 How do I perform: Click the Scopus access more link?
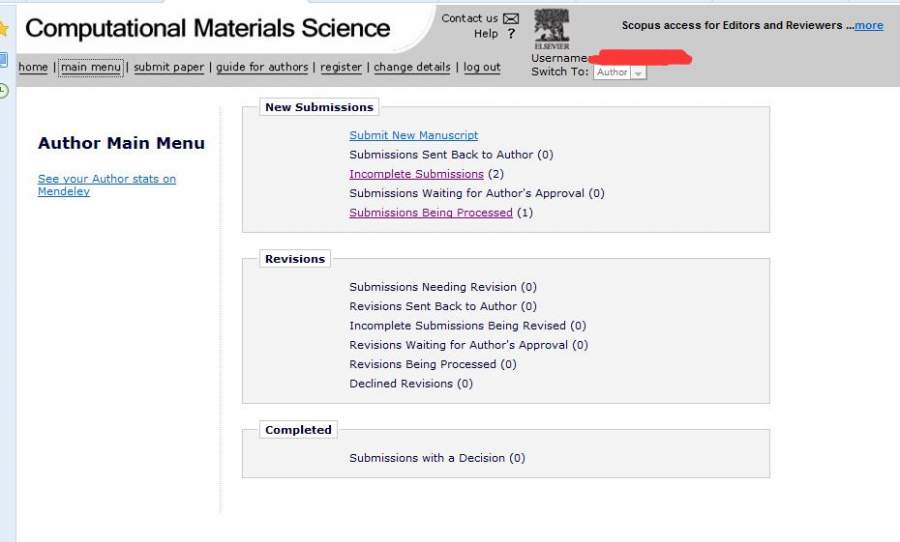(869, 25)
